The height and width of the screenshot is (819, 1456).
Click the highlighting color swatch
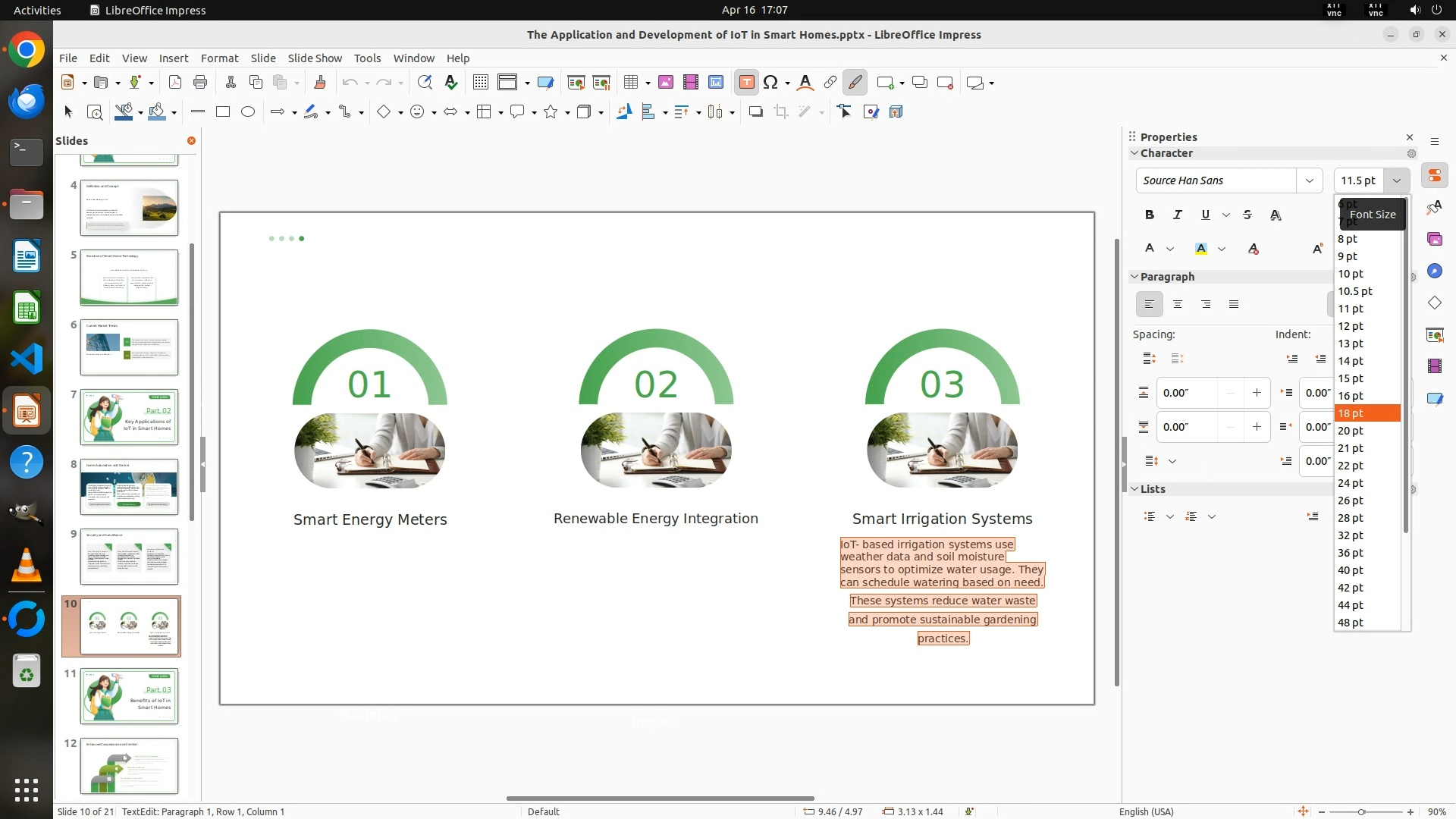tap(1201, 249)
